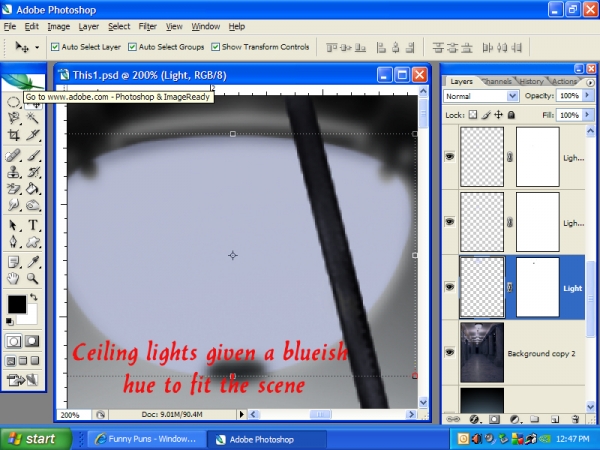Viewport: 600px width, 450px height.
Task: Toggle lock transparent pixels
Action: [473, 115]
